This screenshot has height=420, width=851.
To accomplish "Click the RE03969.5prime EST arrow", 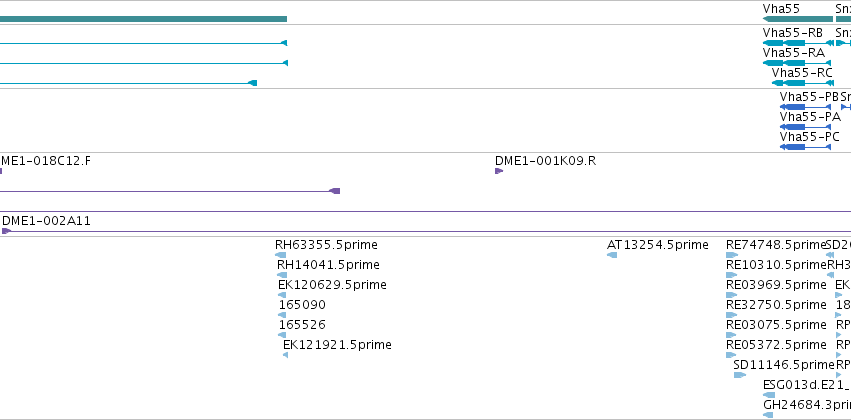I will coord(732,295).
